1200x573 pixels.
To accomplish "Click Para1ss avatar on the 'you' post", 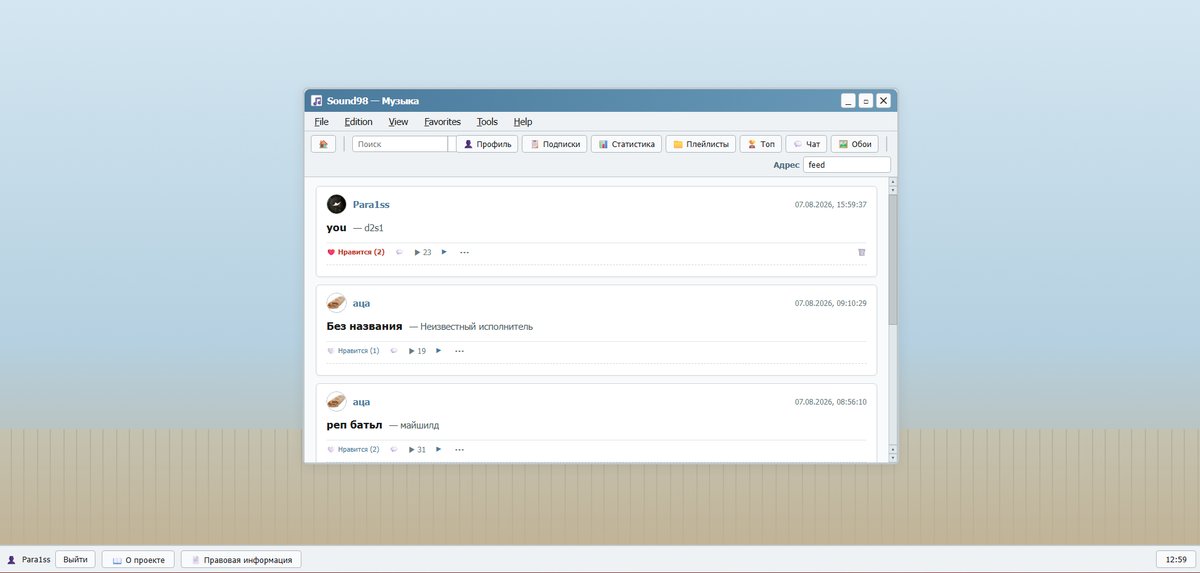I will tap(337, 204).
